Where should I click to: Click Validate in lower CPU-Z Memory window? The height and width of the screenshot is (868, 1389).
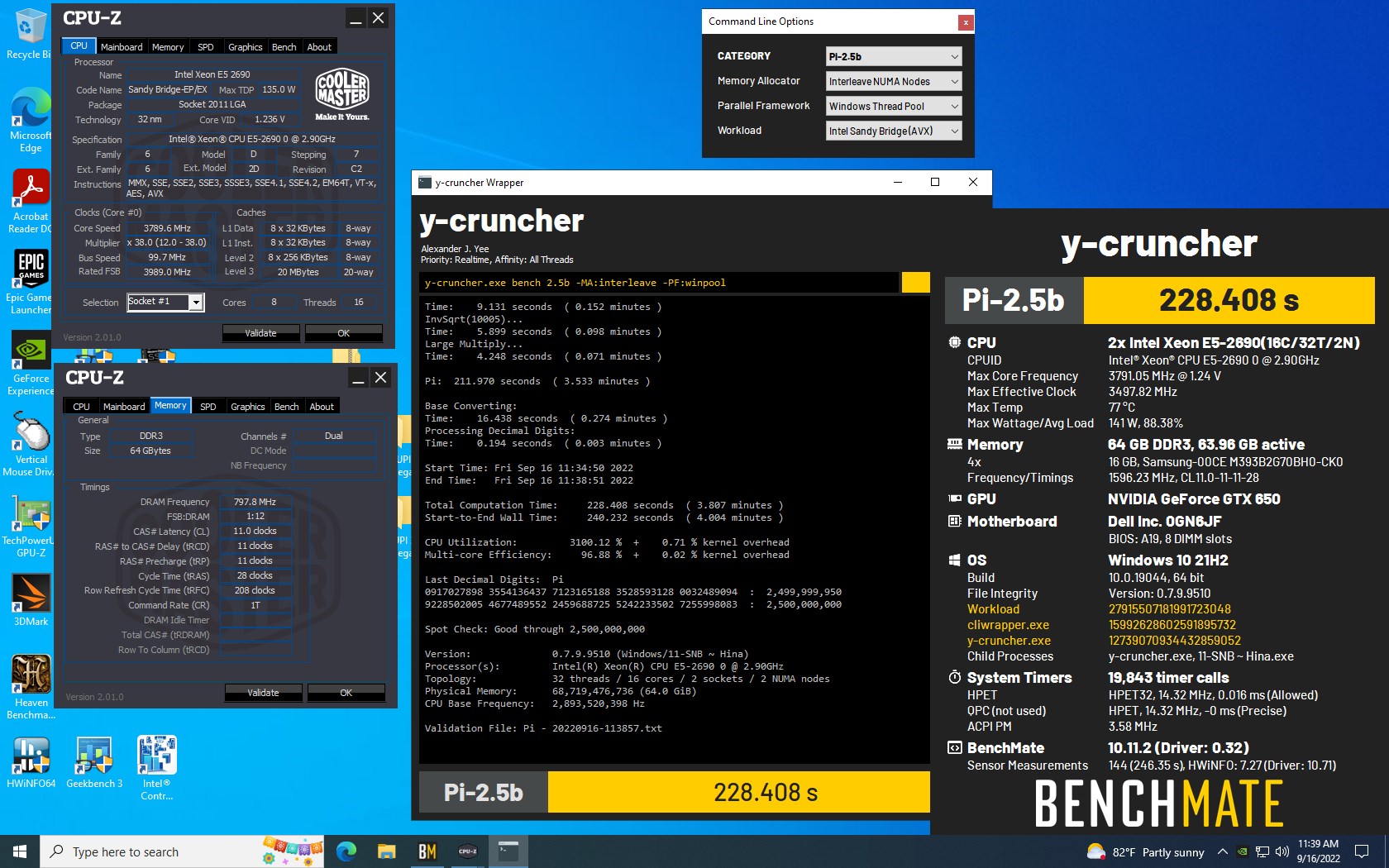(x=263, y=693)
